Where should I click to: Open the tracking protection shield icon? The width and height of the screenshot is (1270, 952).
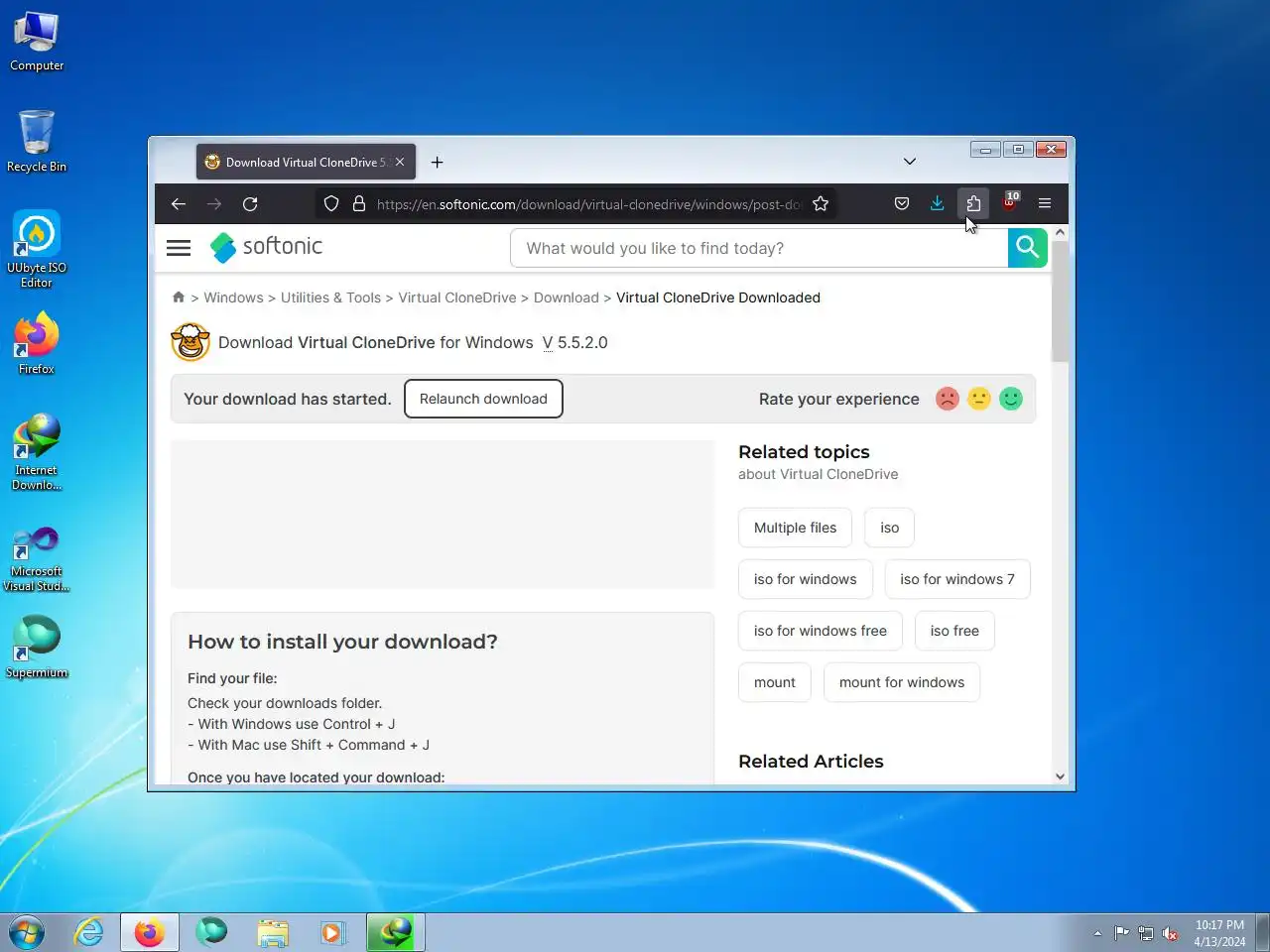tap(331, 204)
